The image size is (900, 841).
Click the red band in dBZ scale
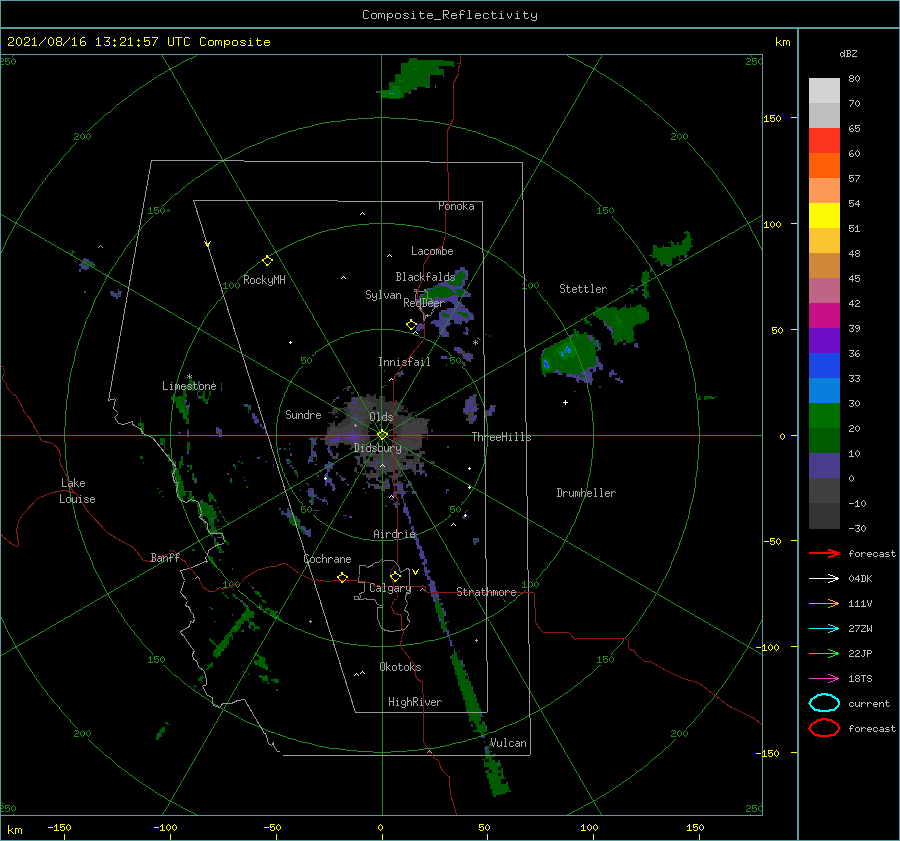[824, 141]
